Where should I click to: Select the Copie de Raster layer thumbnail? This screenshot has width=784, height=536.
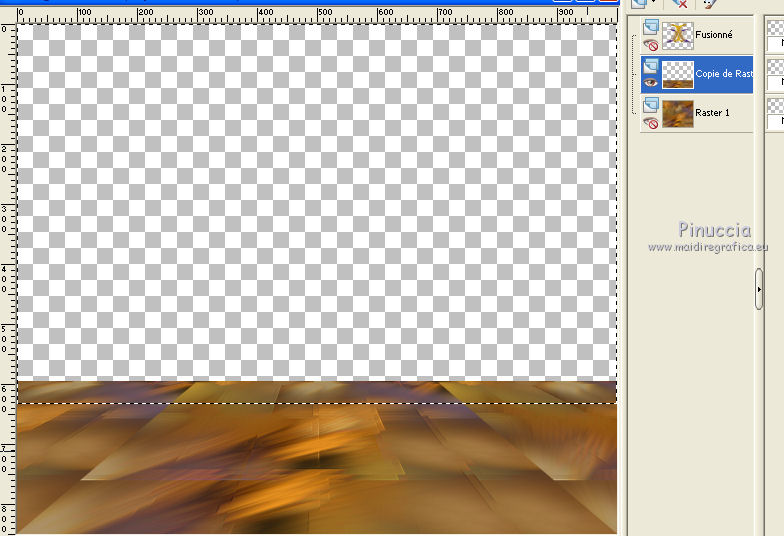[x=678, y=74]
